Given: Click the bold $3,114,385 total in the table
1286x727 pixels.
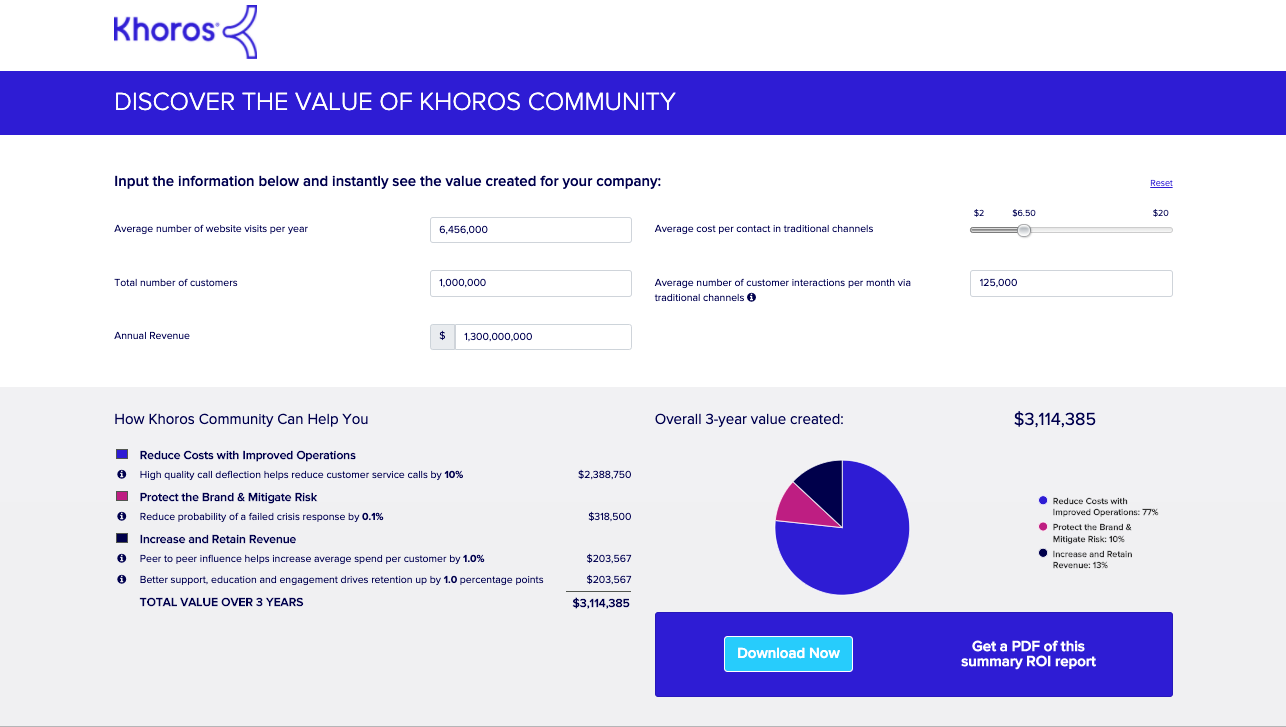Looking at the screenshot, I should pos(601,603).
